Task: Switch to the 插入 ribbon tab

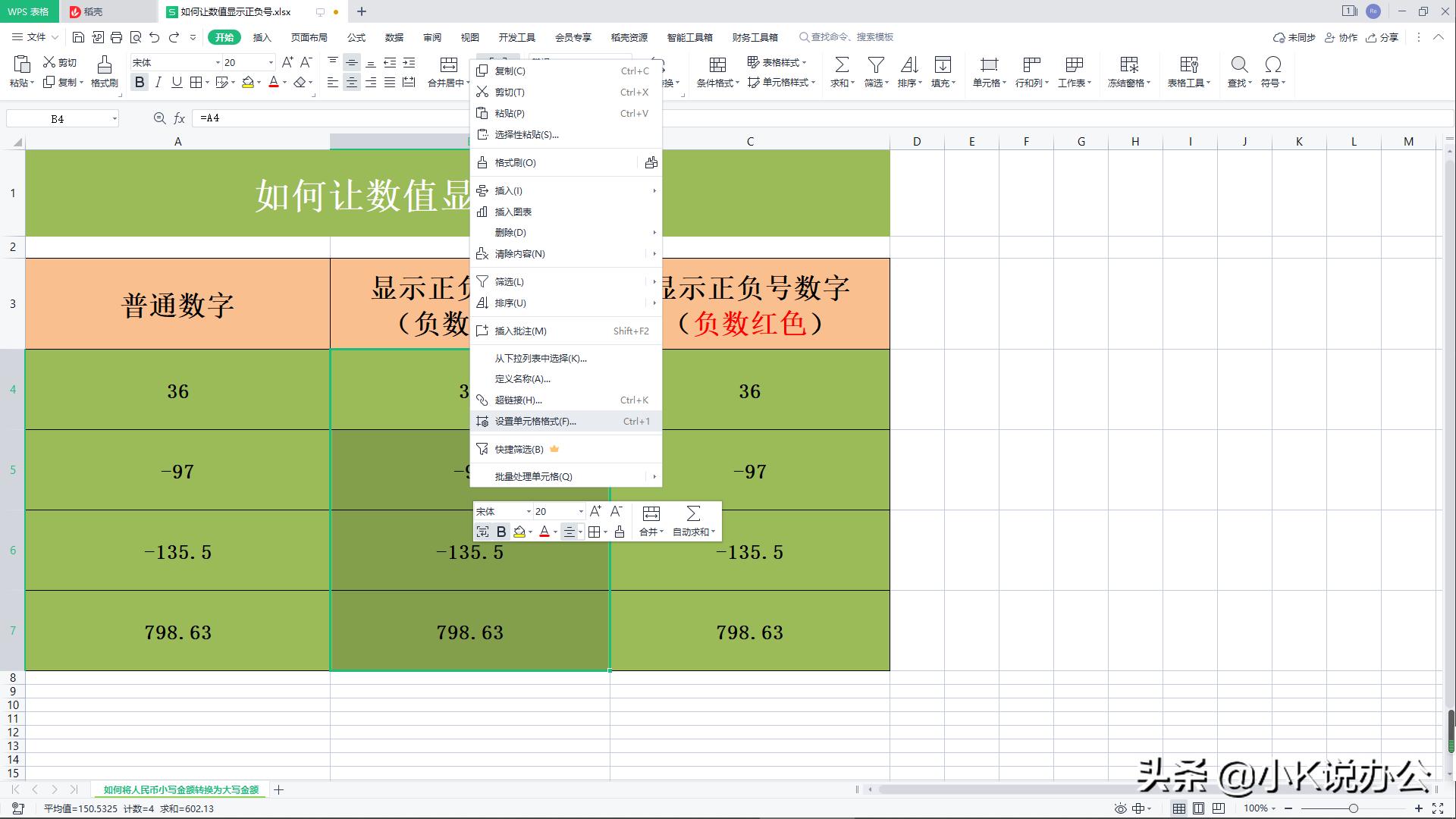Action: tap(261, 37)
